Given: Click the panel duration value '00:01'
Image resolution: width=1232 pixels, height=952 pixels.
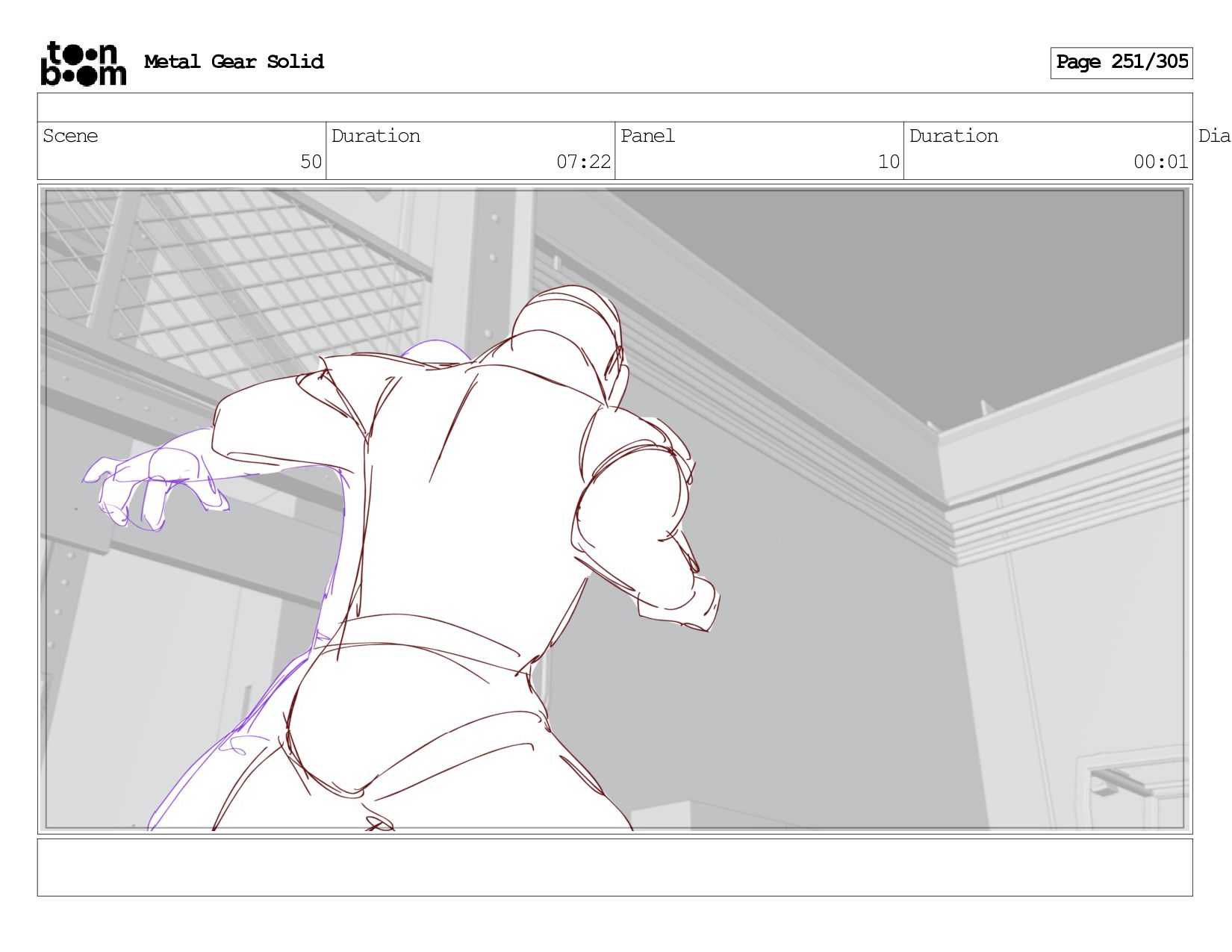Looking at the screenshot, I should pos(1160,162).
